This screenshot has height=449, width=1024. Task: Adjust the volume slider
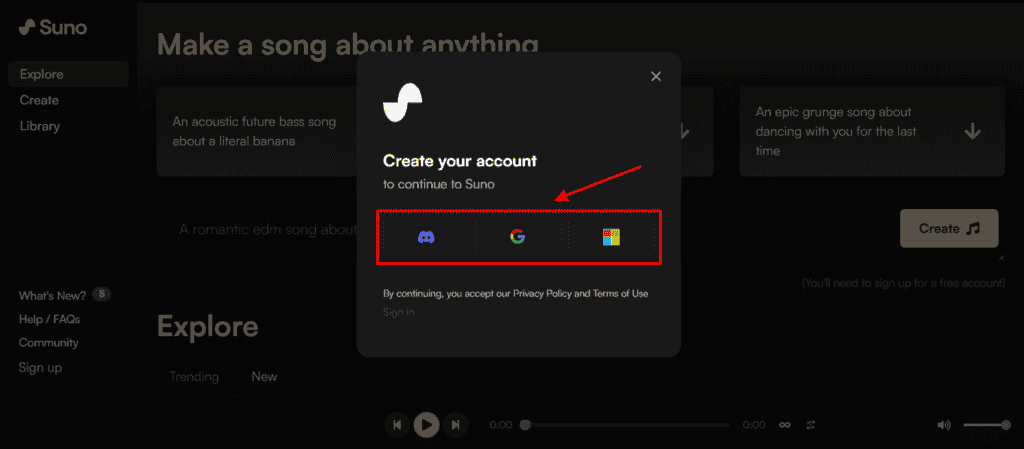987,425
